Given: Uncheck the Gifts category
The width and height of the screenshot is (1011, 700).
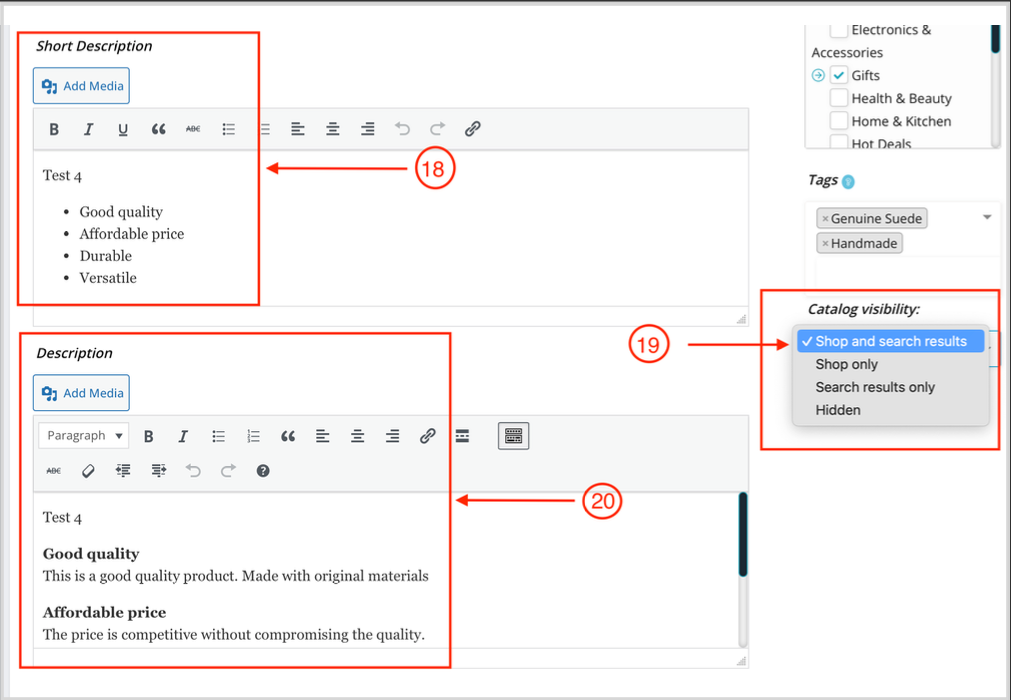Looking at the screenshot, I should (839, 75).
